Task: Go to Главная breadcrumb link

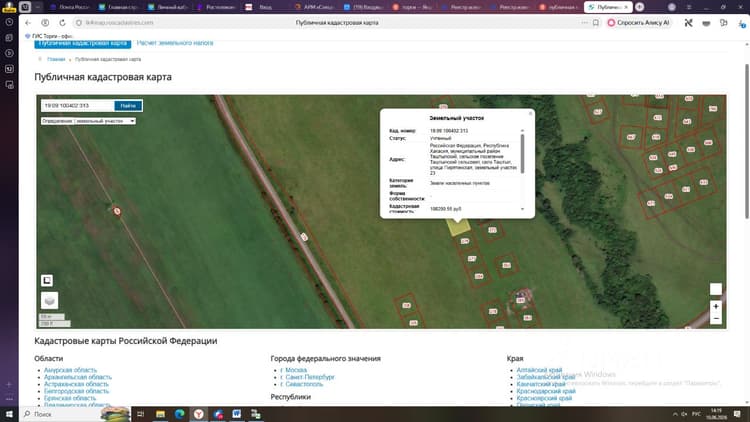Action: [x=56, y=59]
